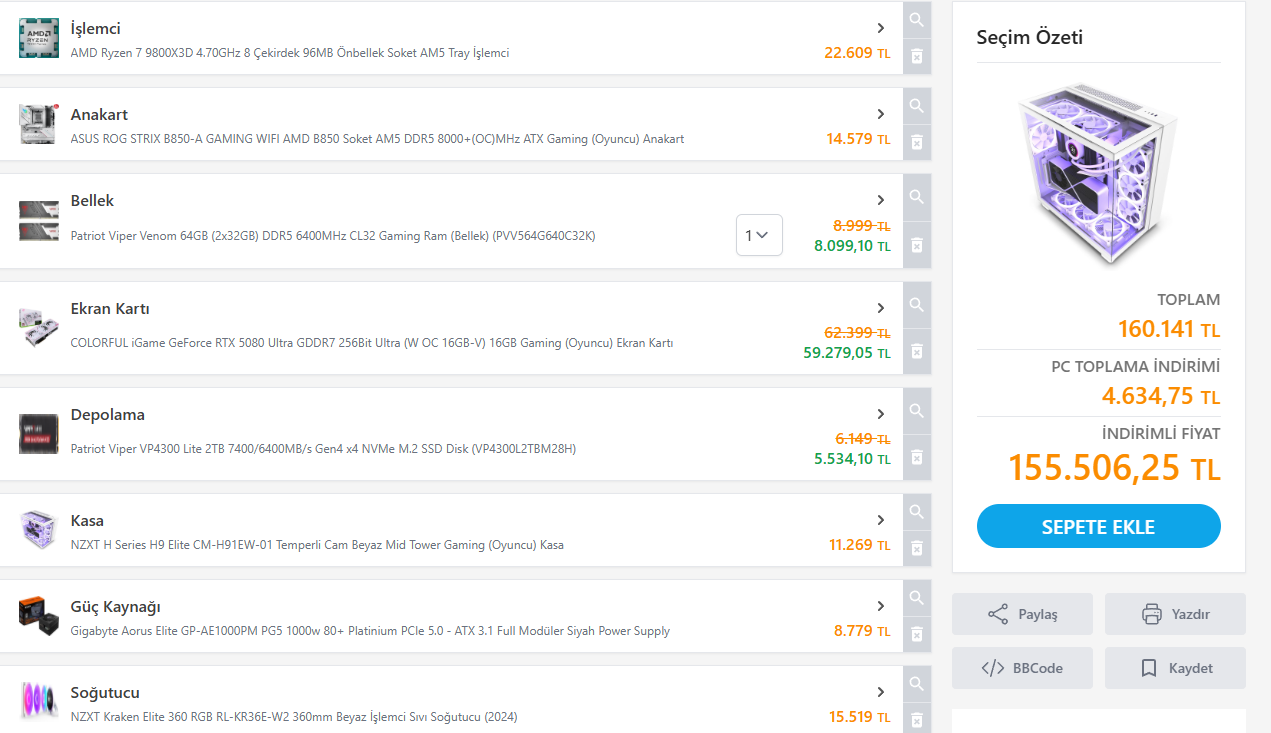Click the 160.141 TL total value
Image resolution: width=1271 pixels, height=733 pixels.
[1169, 329]
